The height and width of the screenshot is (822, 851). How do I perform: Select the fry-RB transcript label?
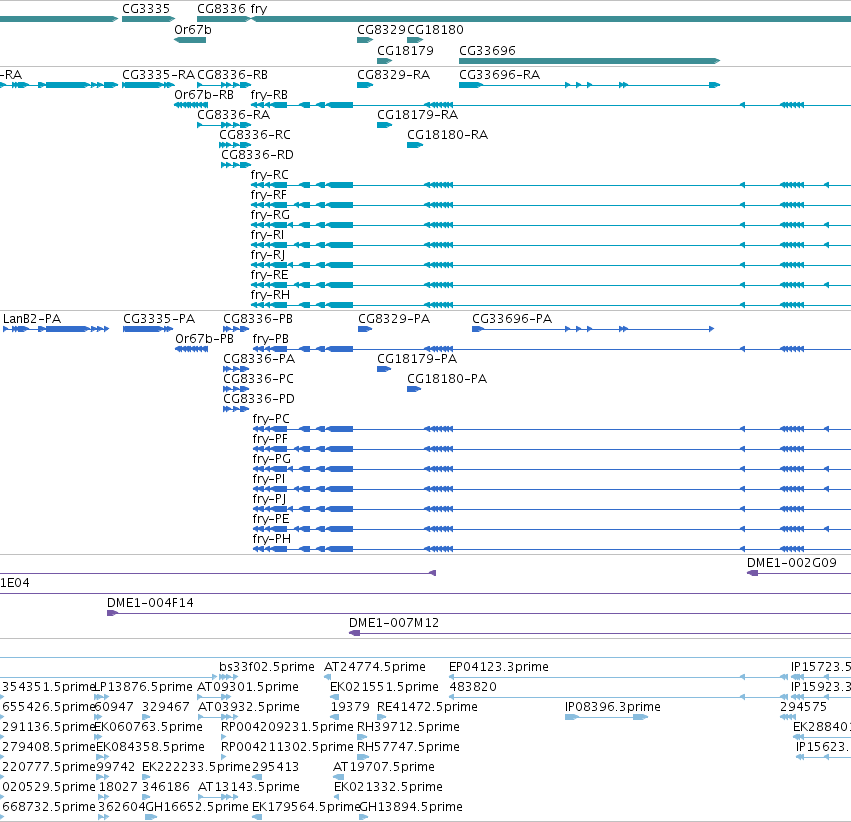(269, 95)
